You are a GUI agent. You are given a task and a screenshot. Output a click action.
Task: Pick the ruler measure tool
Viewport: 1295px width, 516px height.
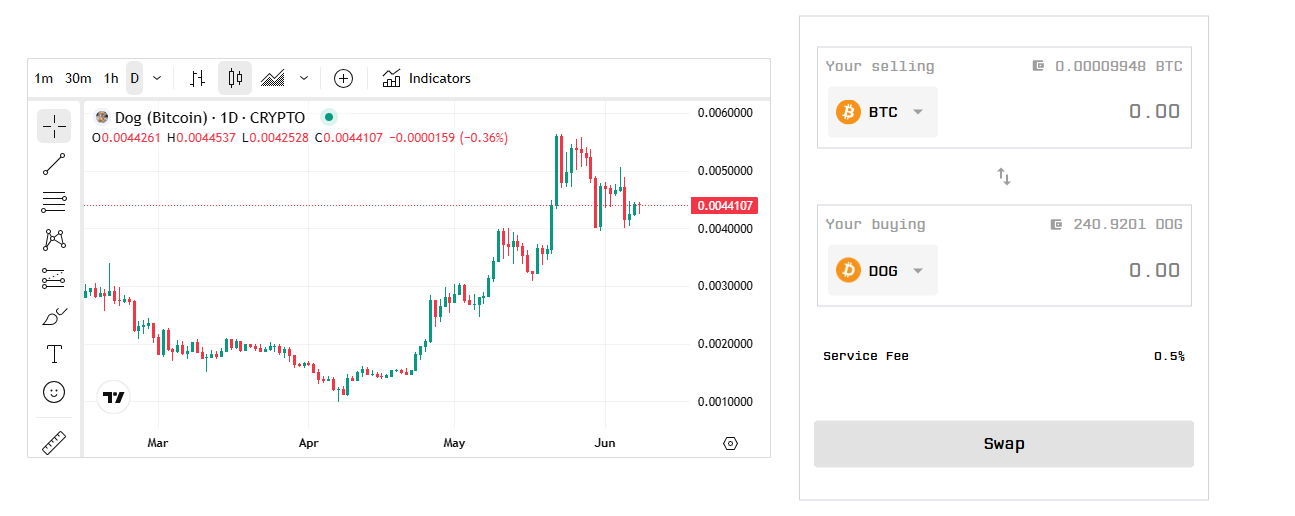(54, 442)
